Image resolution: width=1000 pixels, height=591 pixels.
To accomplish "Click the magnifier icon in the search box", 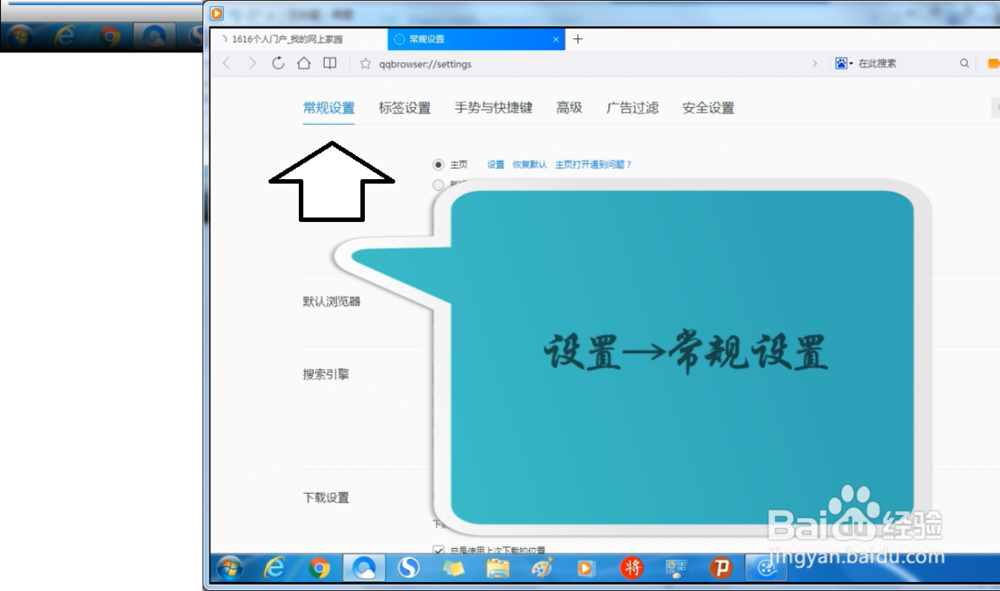I will point(964,63).
